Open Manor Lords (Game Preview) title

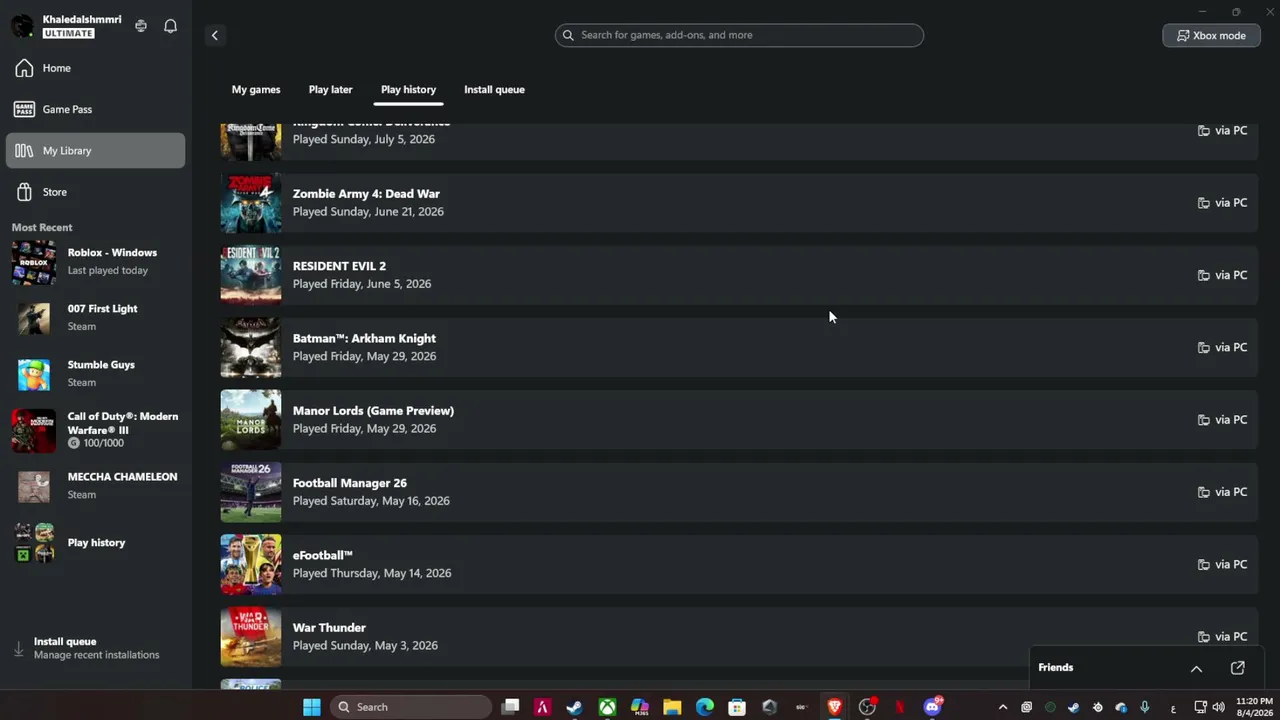tap(373, 411)
